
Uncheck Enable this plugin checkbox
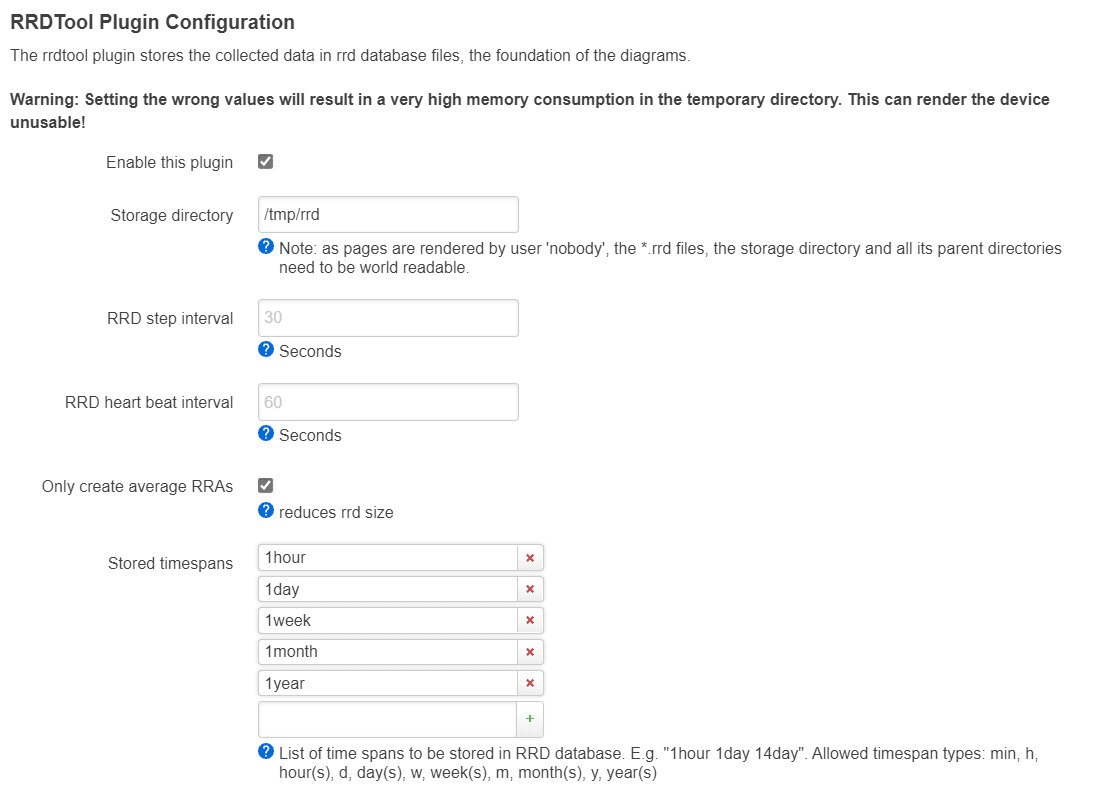[265, 162]
